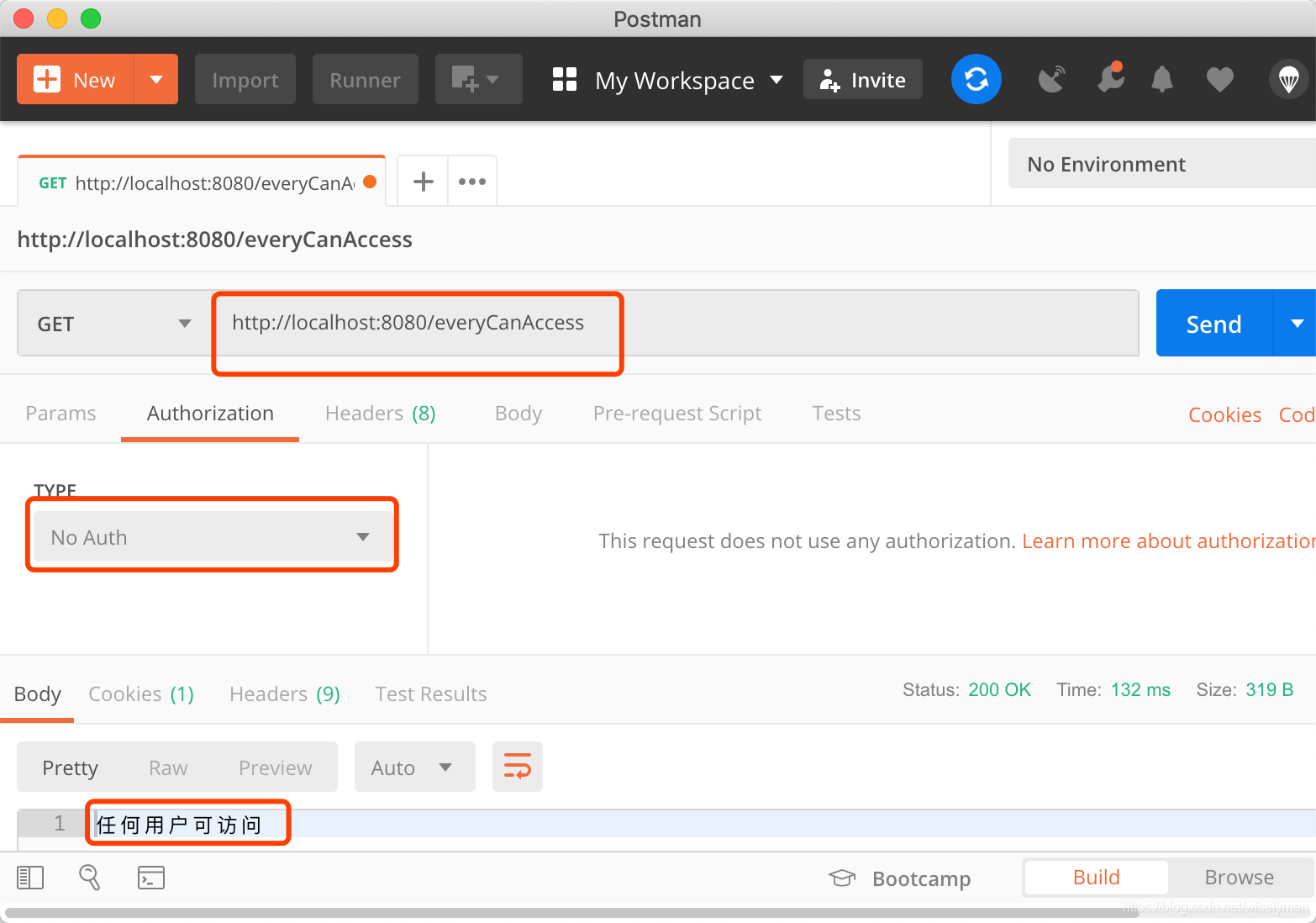Switch to Browse mode
1316x923 pixels.
(1240, 878)
